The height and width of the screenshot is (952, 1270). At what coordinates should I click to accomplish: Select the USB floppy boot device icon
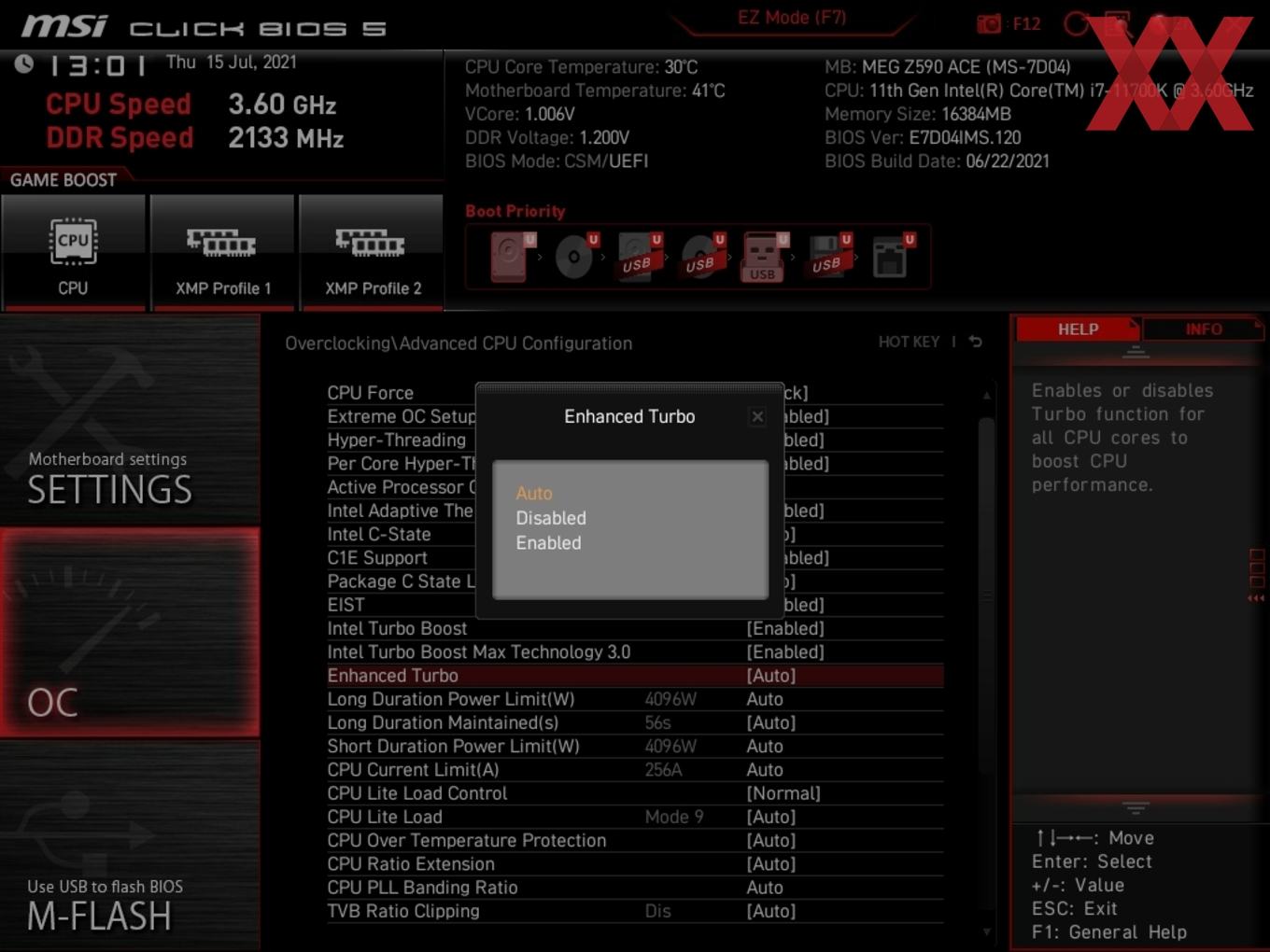click(827, 257)
